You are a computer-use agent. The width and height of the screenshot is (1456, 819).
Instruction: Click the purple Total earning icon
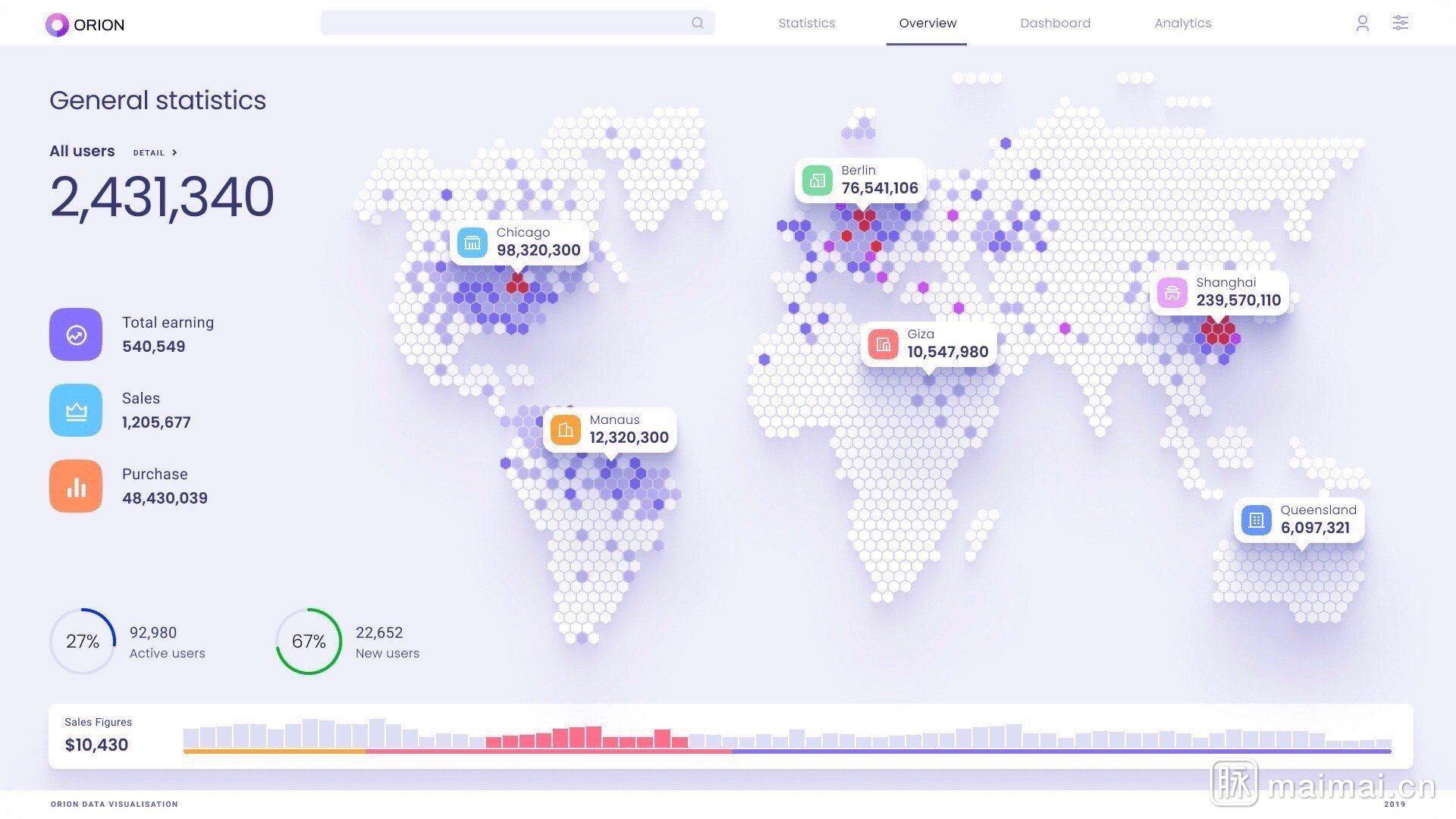coord(76,334)
